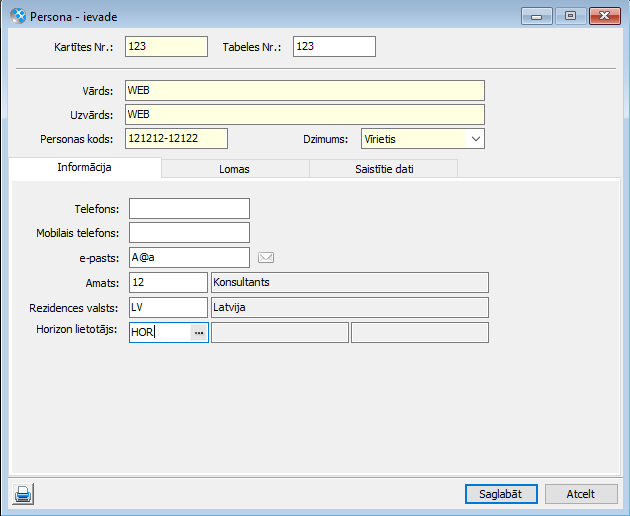
Task: Focus the Tabeles Nr. field
Action: [x=334, y=46]
